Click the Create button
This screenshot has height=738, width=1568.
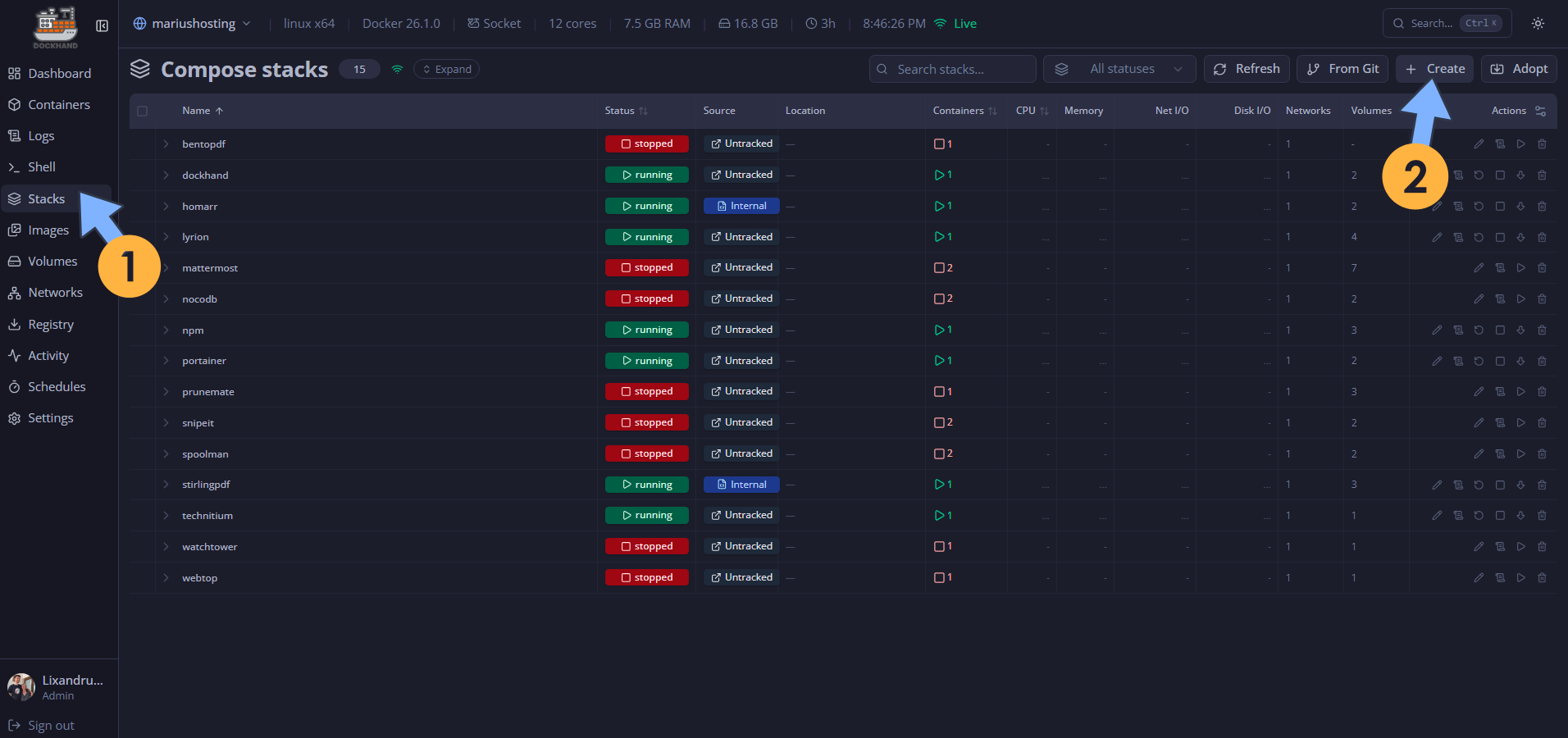point(1434,69)
